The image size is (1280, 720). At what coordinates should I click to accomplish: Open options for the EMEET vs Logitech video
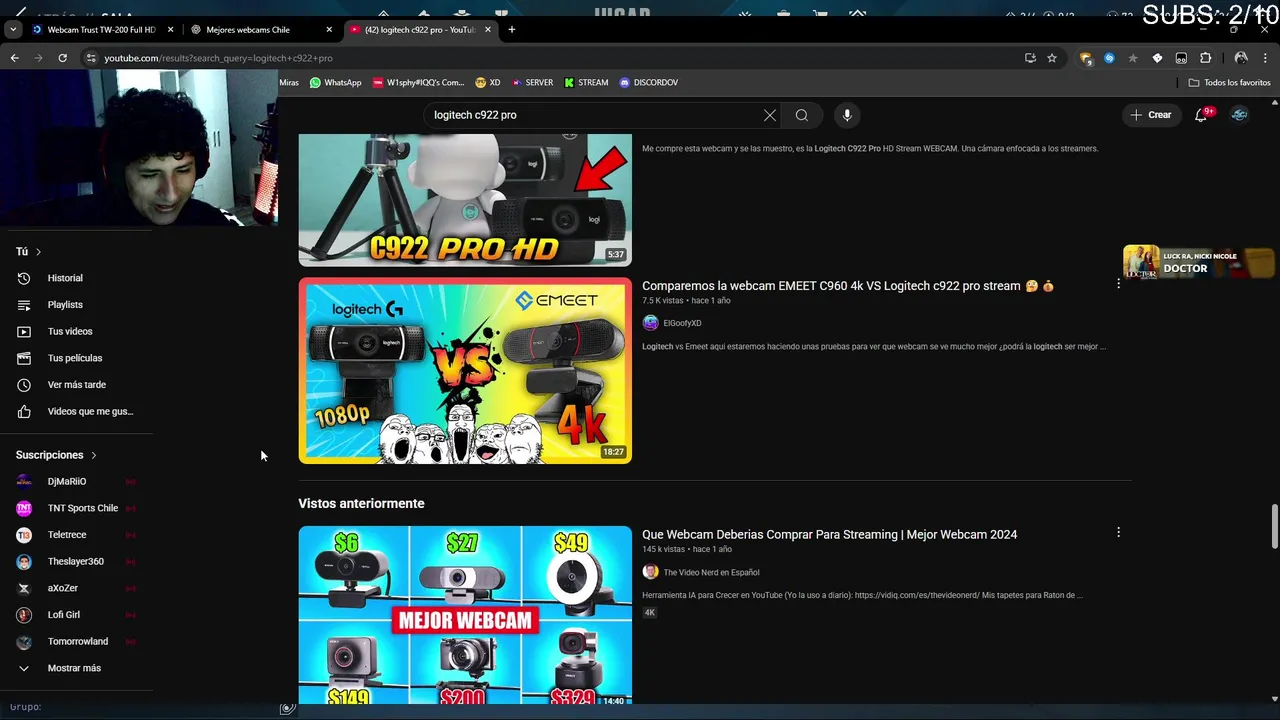(x=1118, y=284)
